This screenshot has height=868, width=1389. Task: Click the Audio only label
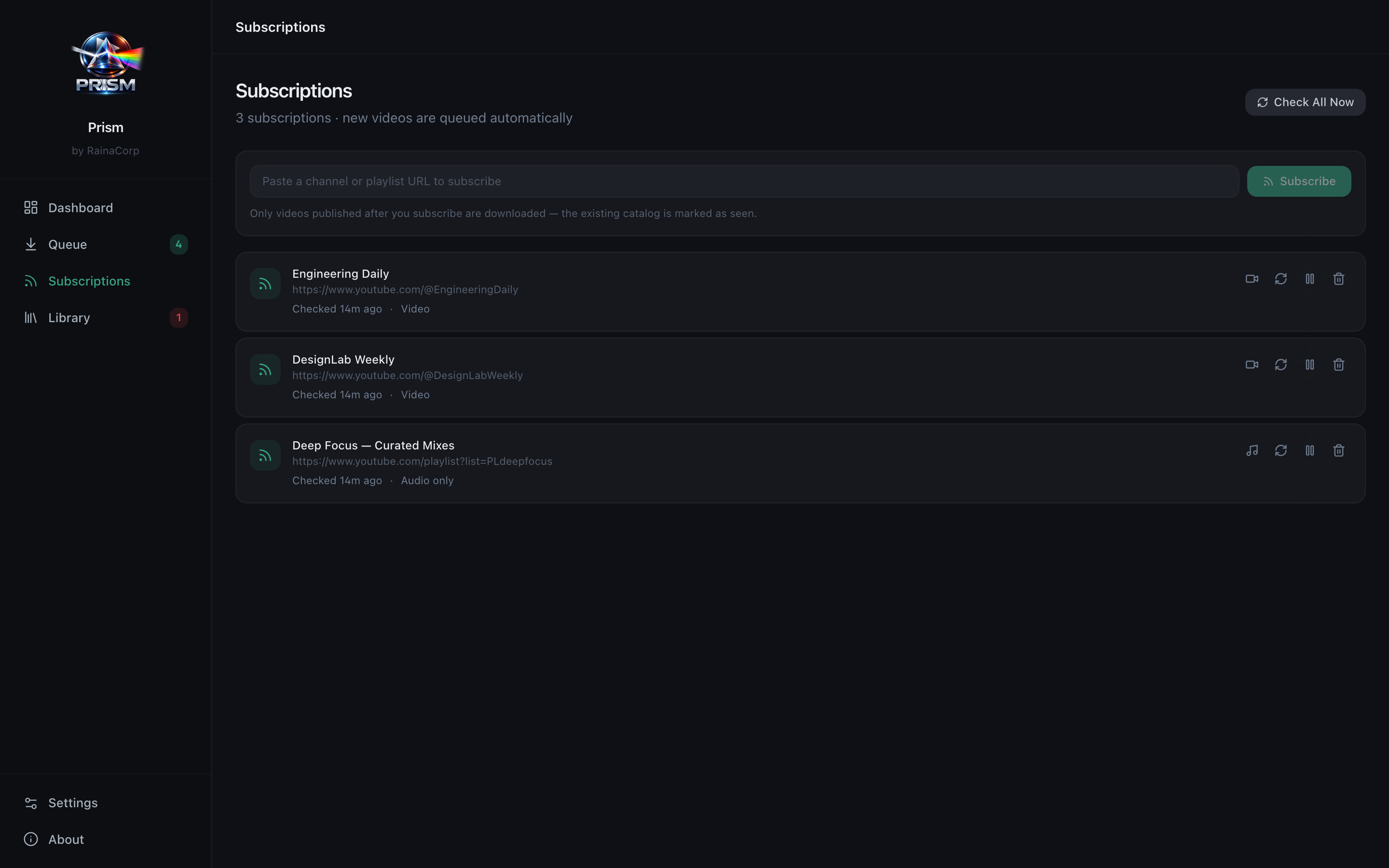[x=427, y=480]
